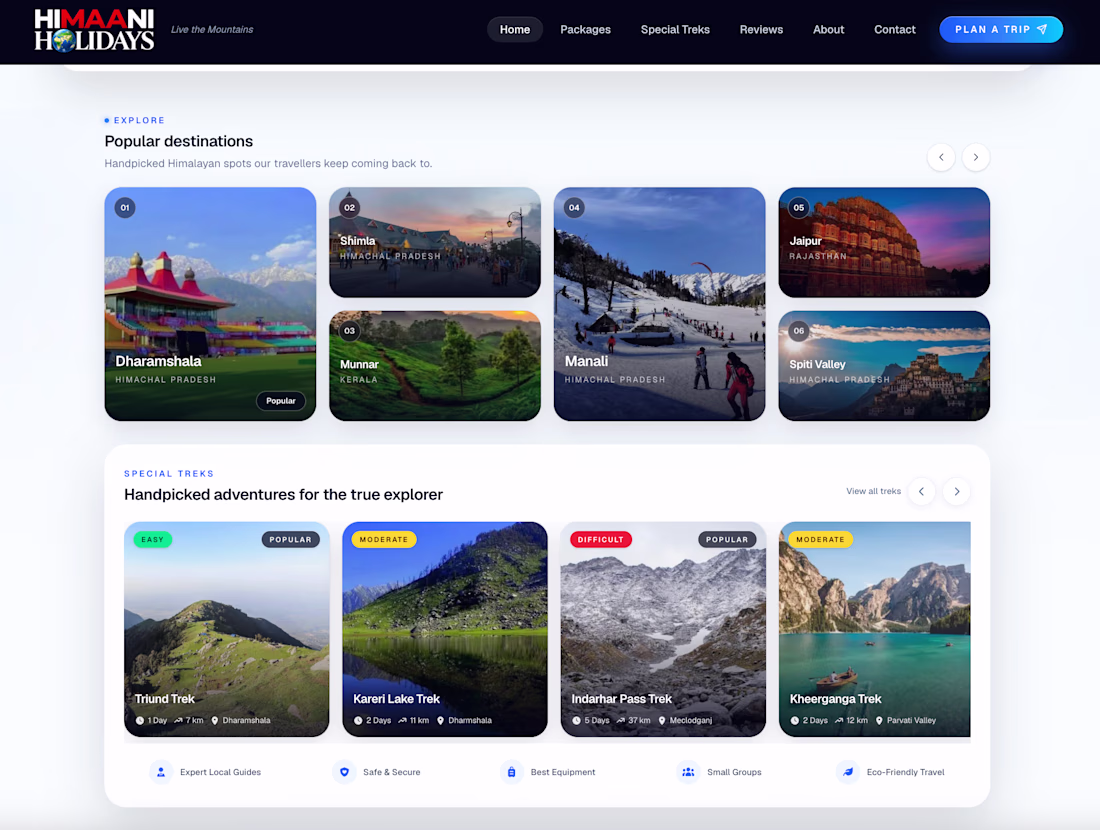
Task: Click the Plan a Trip button
Action: (x=1001, y=29)
